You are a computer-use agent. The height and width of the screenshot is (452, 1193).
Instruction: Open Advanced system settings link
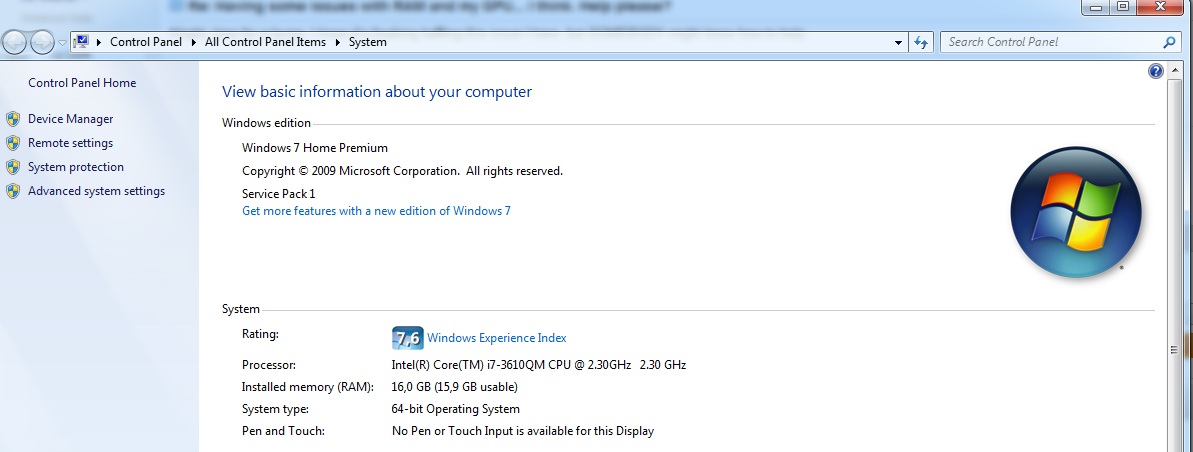tap(97, 191)
